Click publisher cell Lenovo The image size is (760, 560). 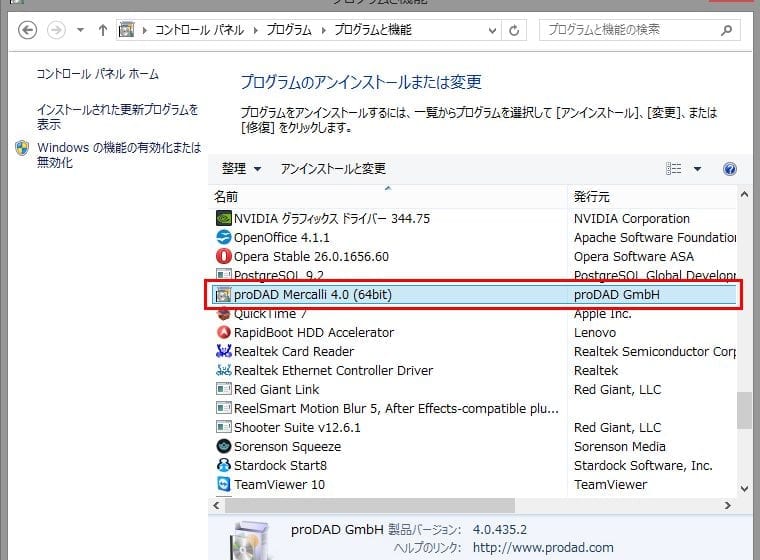tap(595, 333)
